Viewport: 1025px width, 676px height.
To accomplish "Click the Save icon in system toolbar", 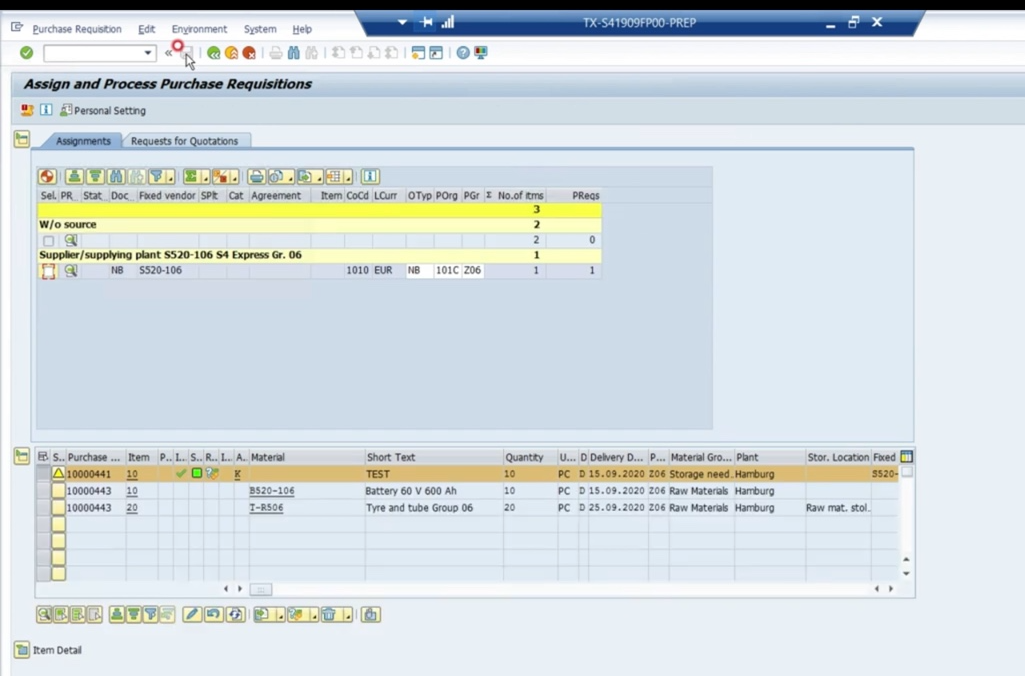I will [x=187, y=53].
